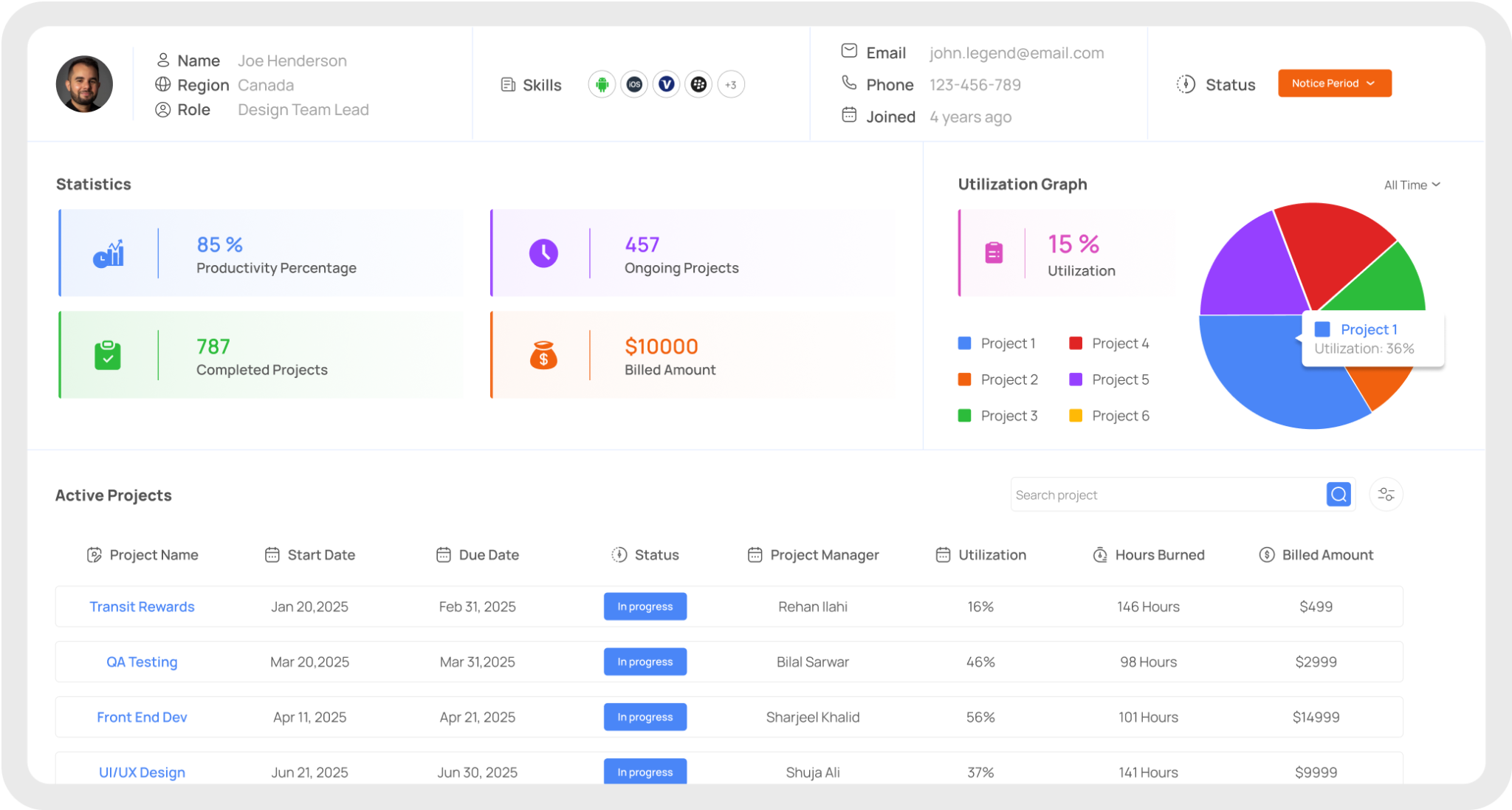The height and width of the screenshot is (810, 1512).
Task: Open the Transit Rewards project link
Action: (x=142, y=607)
